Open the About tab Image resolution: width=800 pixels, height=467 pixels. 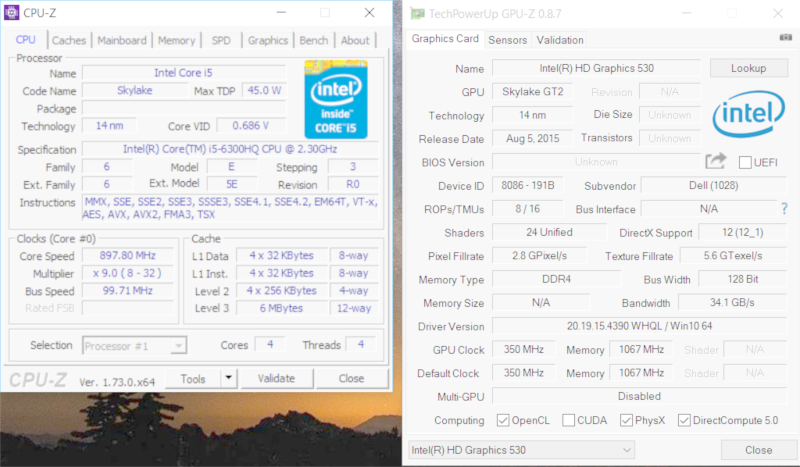pyautogui.click(x=355, y=40)
